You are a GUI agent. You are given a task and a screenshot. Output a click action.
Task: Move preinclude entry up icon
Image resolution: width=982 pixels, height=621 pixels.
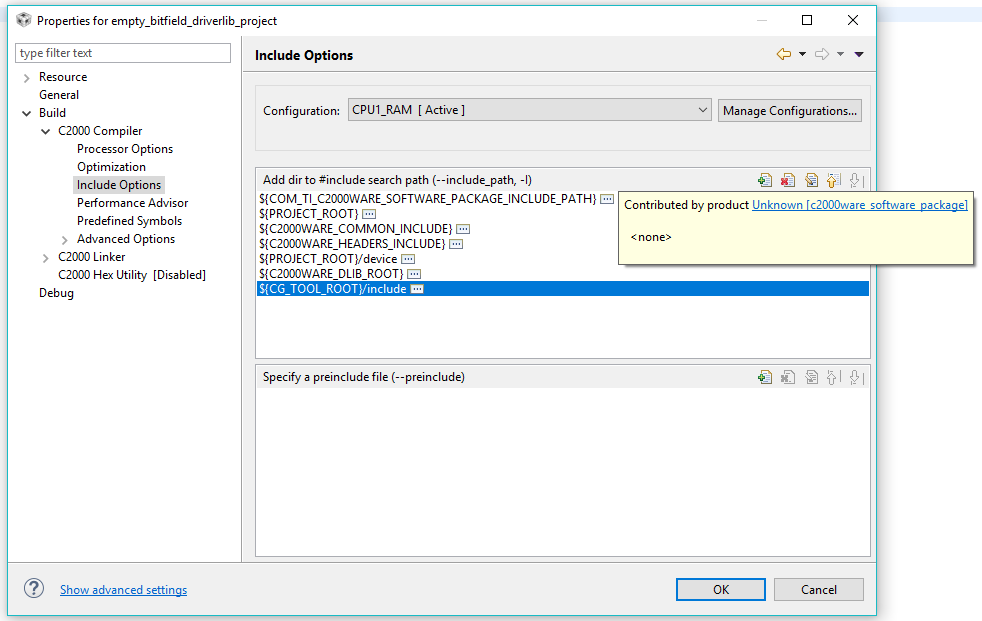pos(833,377)
